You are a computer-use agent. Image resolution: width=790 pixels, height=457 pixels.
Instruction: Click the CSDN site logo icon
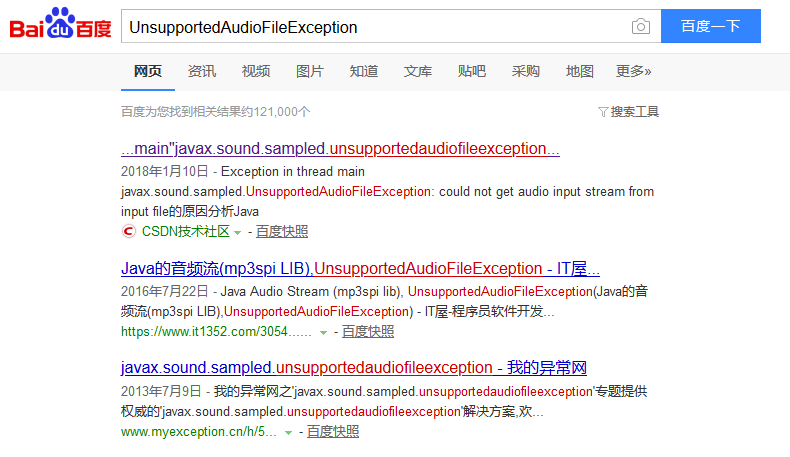129,231
